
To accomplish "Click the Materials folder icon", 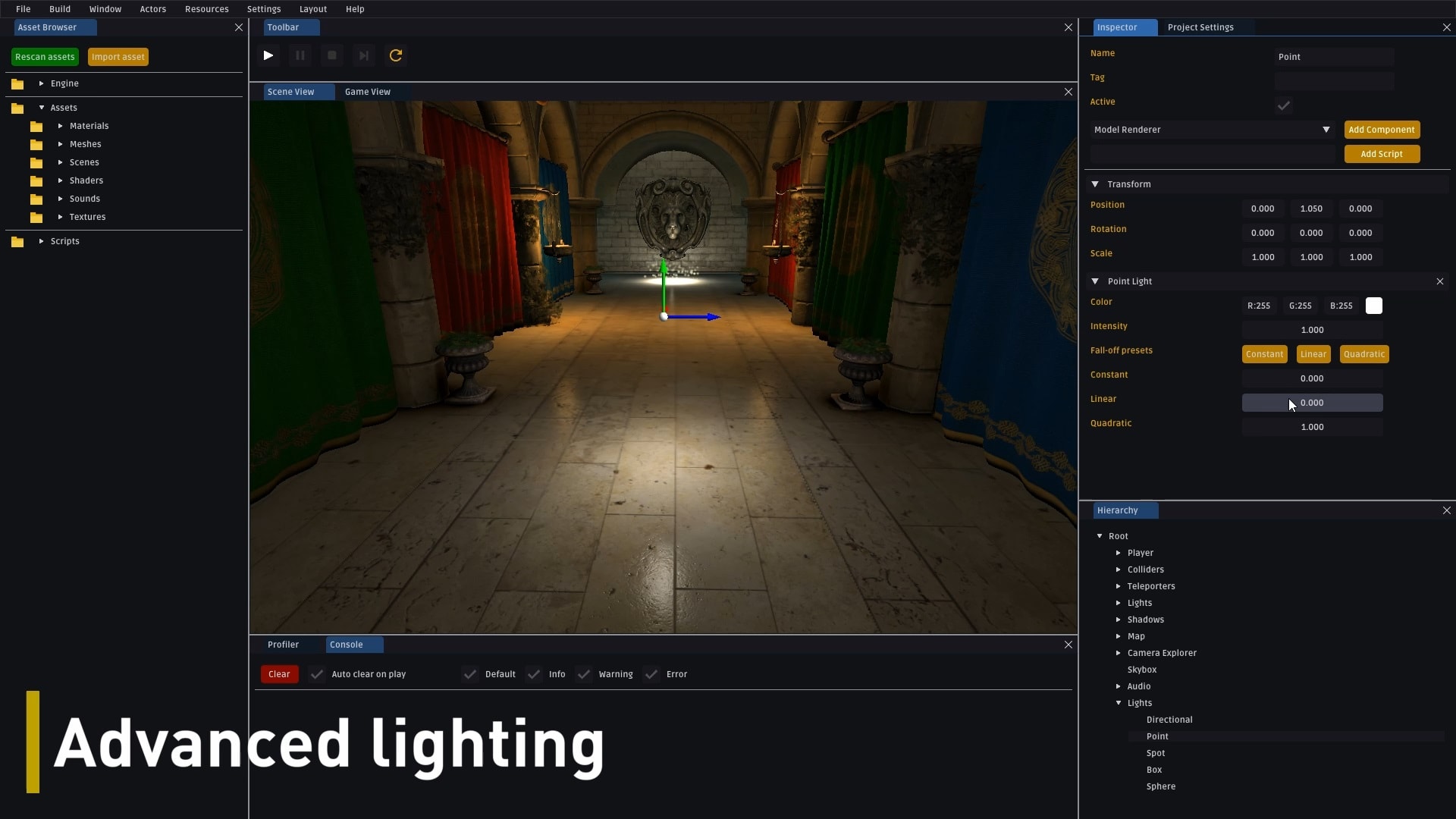I will [x=36, y=127].
